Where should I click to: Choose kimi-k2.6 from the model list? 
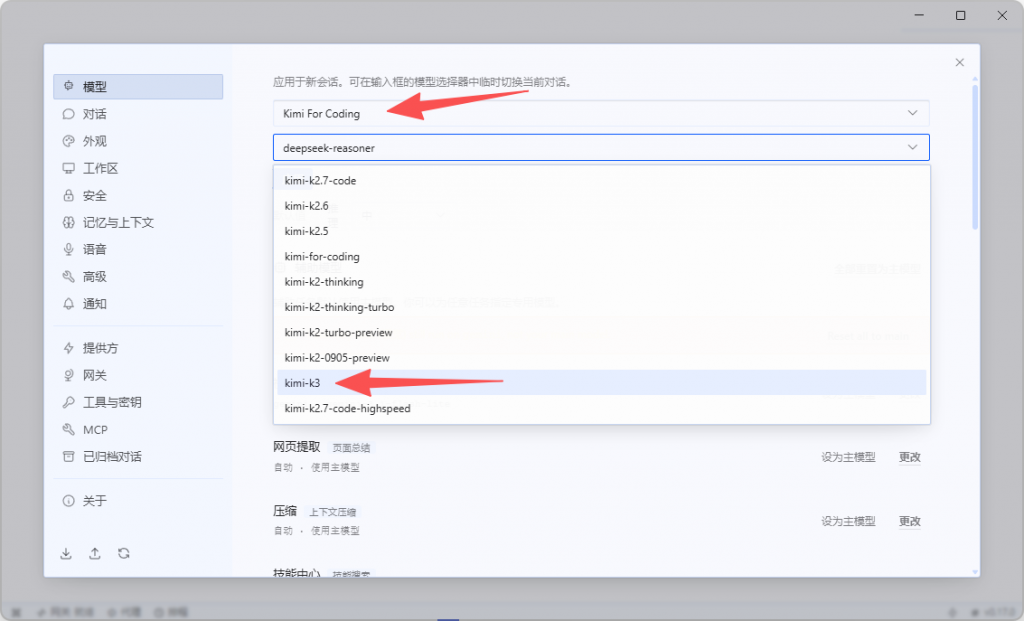(x=601, y=206)
